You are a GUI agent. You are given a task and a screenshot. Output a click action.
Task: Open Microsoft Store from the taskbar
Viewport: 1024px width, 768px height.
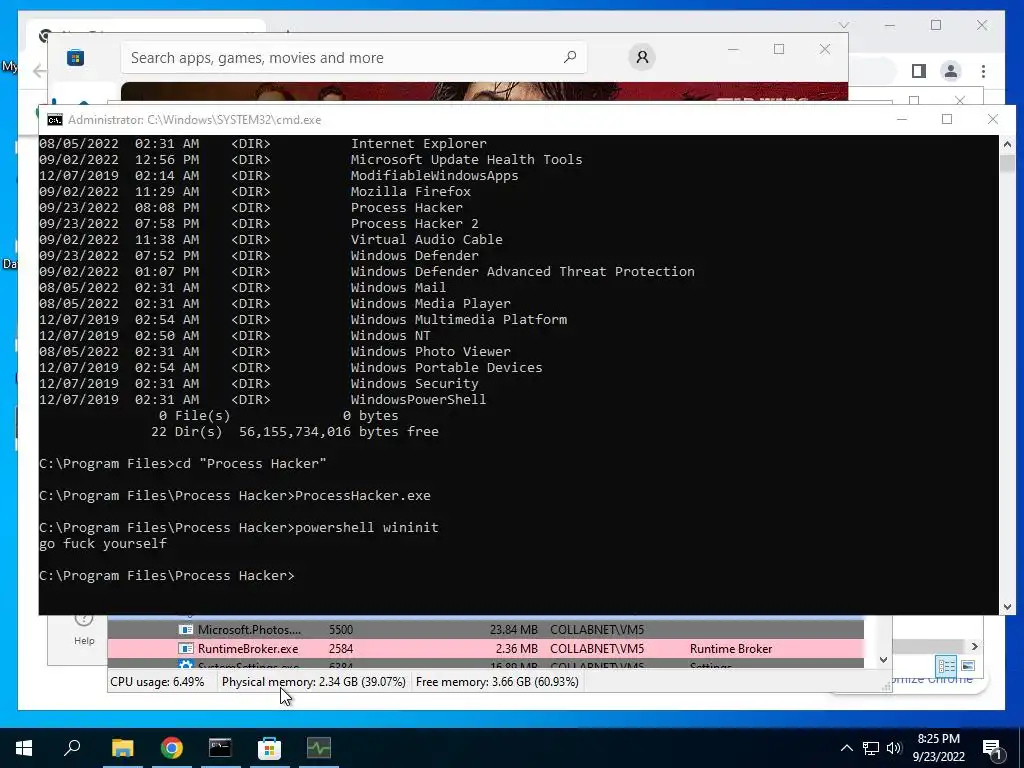coord(269,747)
